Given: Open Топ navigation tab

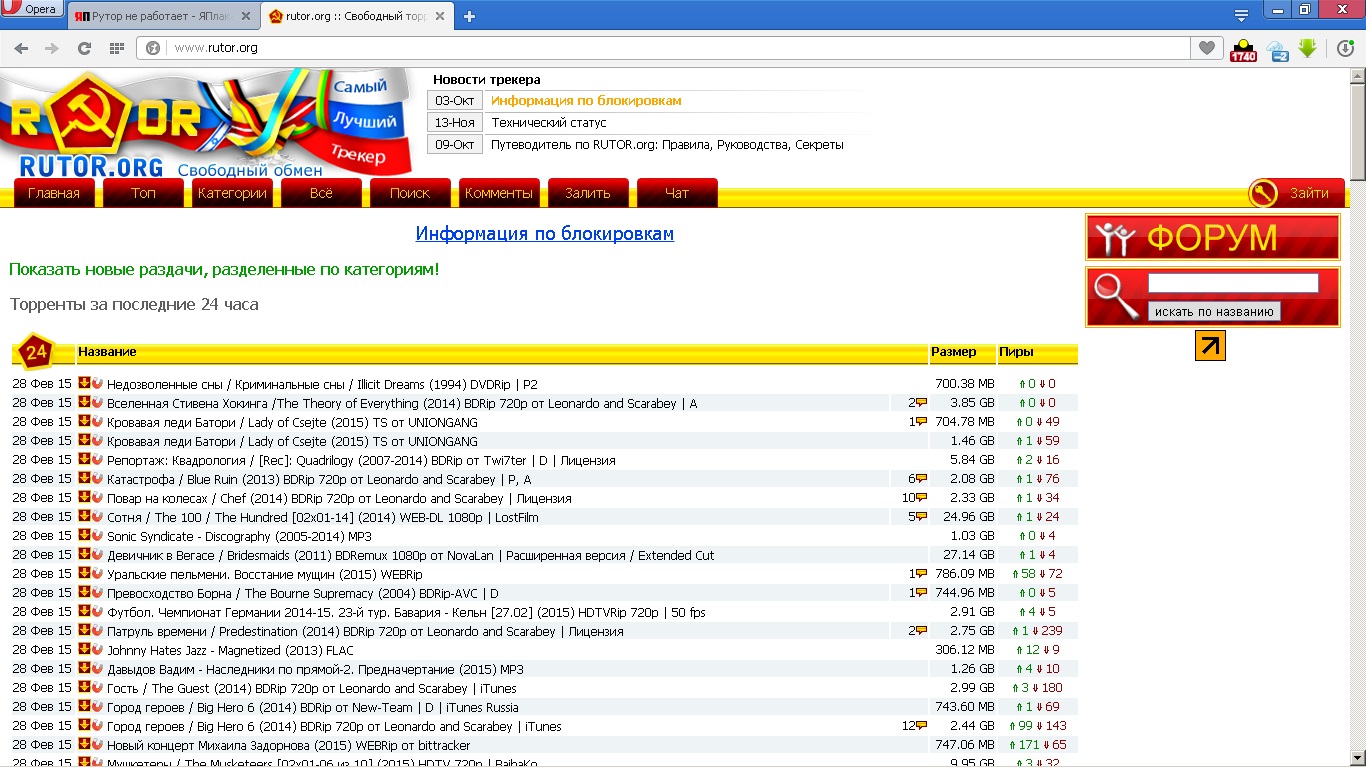Looking at the screenshot, I should point(143,193).
